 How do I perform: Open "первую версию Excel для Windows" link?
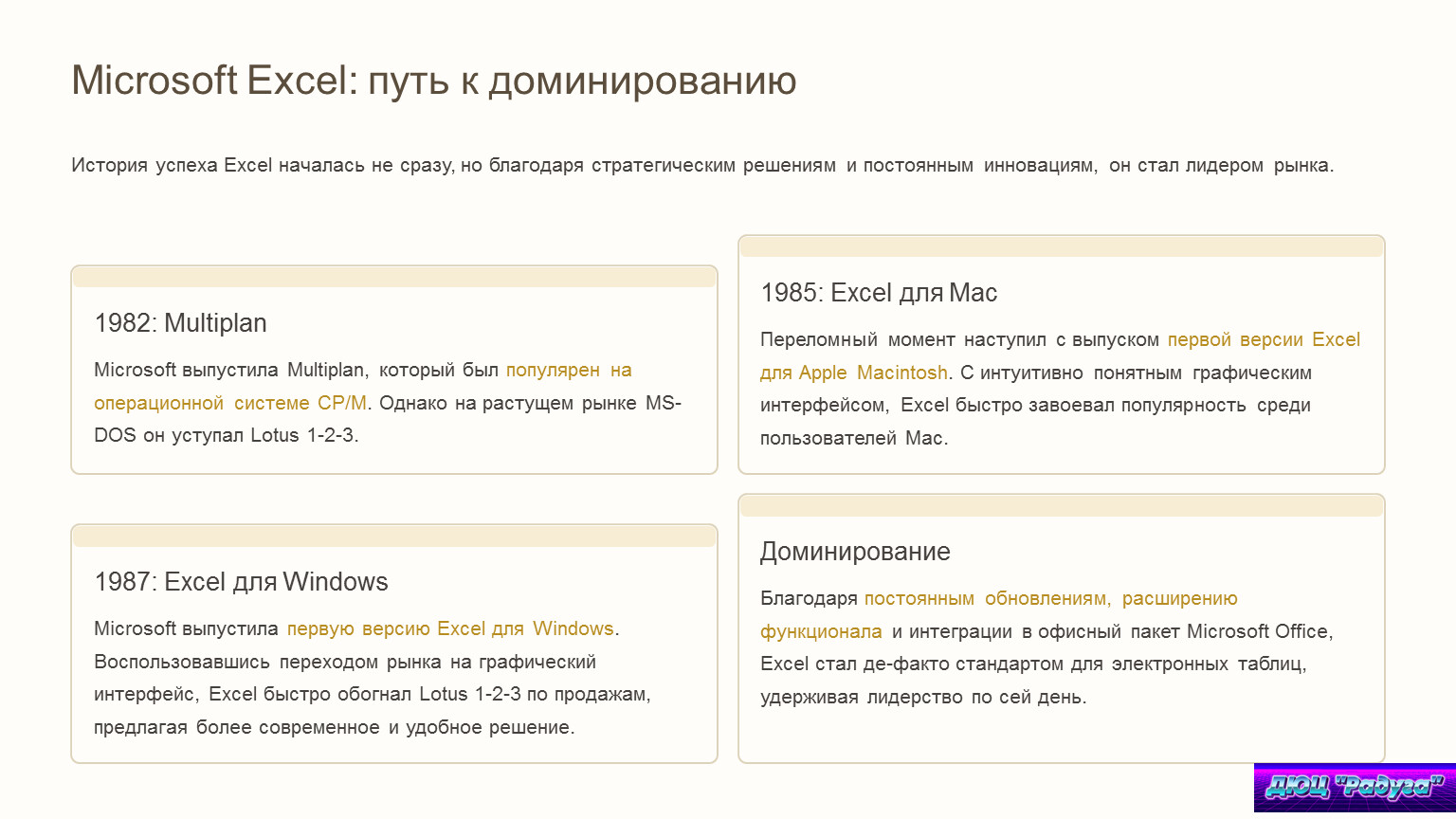tap(450, 629)
